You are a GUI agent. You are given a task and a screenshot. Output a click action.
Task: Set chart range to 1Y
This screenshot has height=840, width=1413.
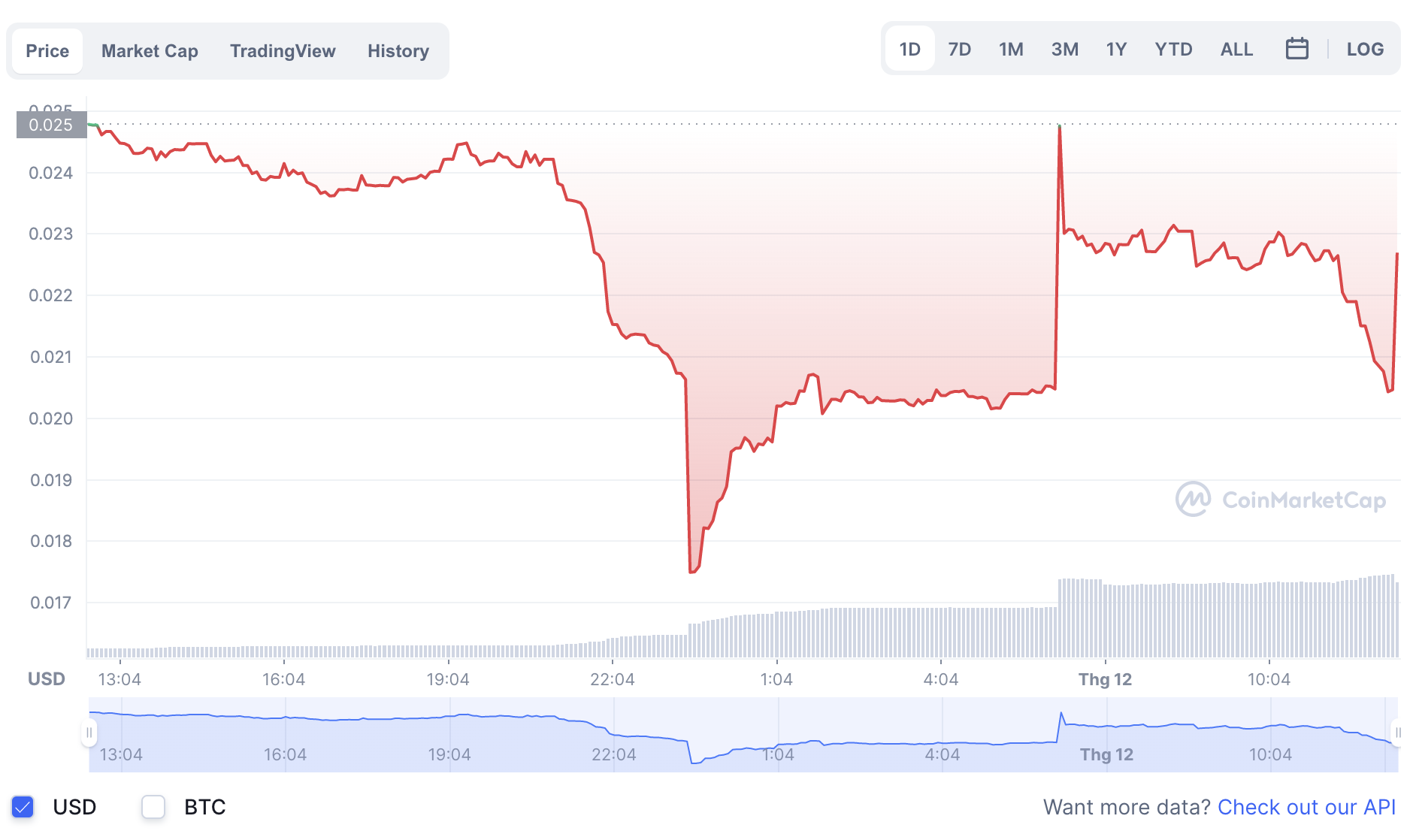click(x=1116, y=50)
